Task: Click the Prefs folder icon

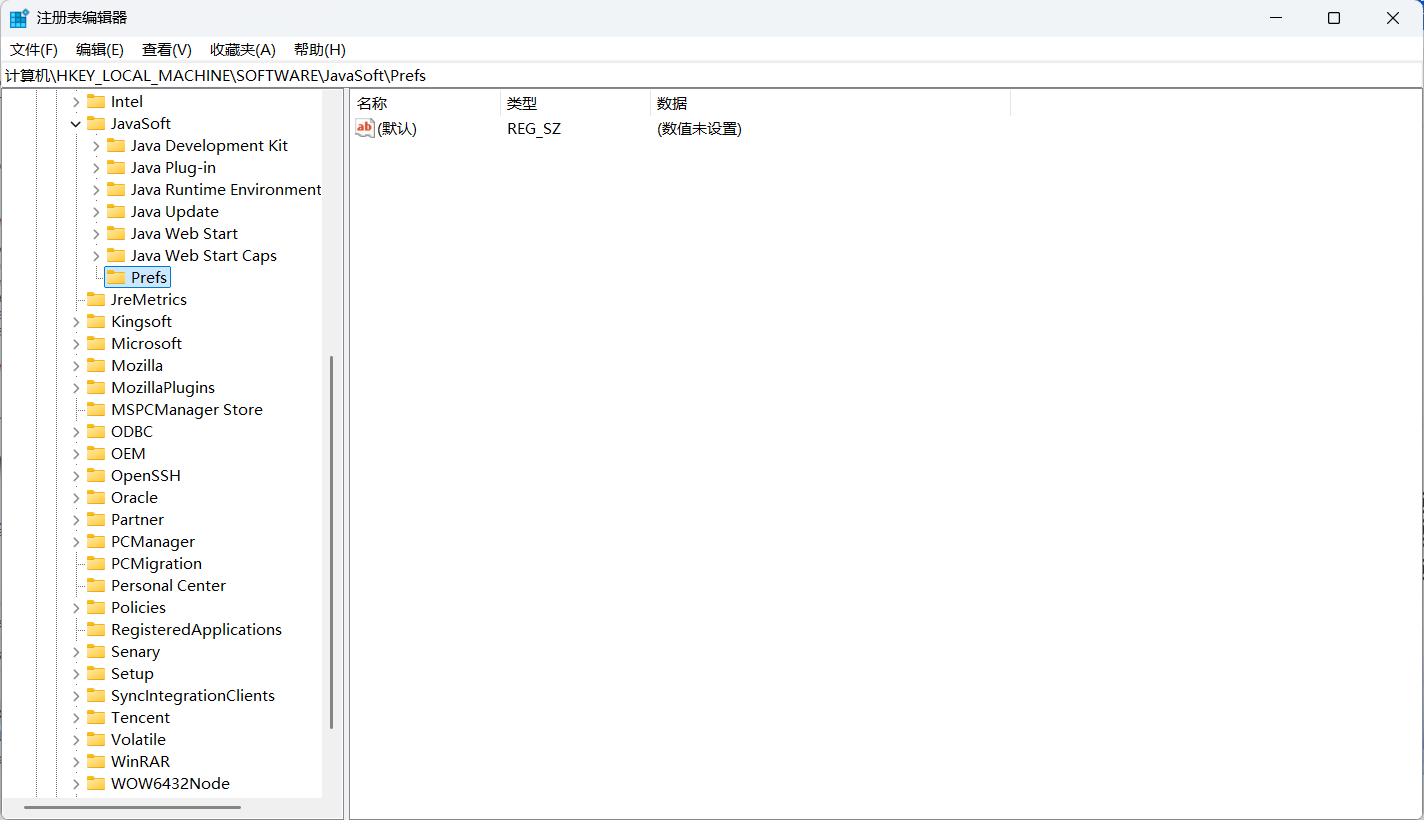Action: coord(118,277)
